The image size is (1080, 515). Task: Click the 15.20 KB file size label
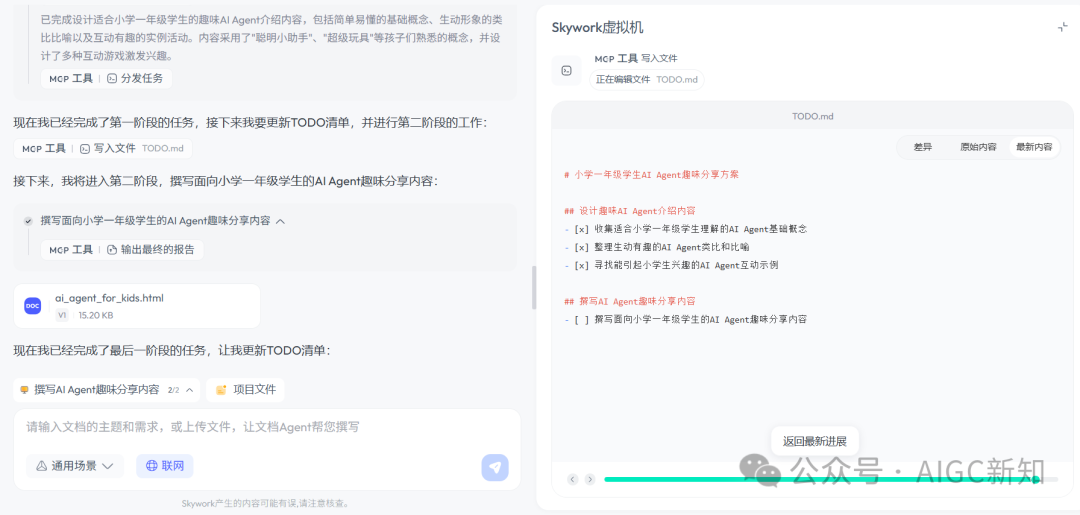96,315
